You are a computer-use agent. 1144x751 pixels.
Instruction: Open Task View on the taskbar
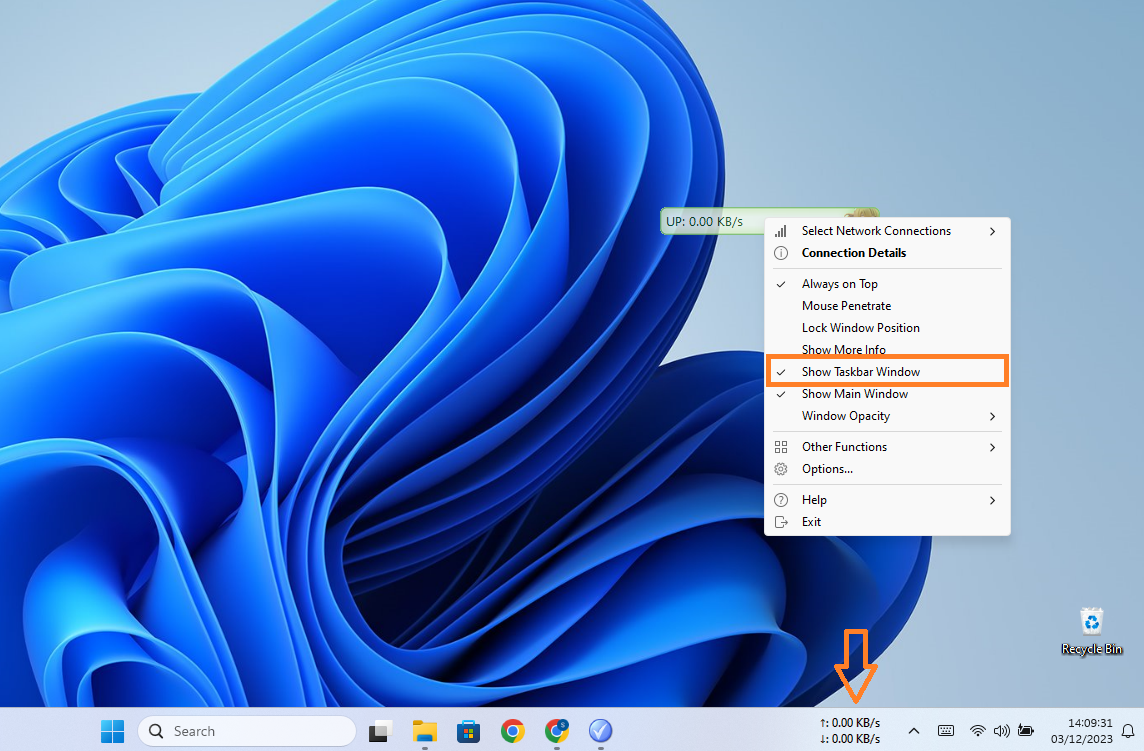pos(380,731)
